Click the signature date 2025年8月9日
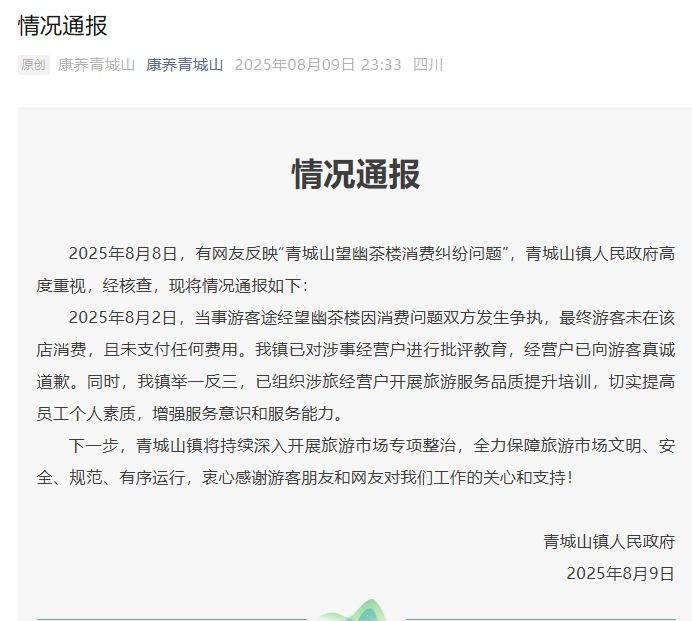Viewport: 692px width, 621px height. (620, 573)
